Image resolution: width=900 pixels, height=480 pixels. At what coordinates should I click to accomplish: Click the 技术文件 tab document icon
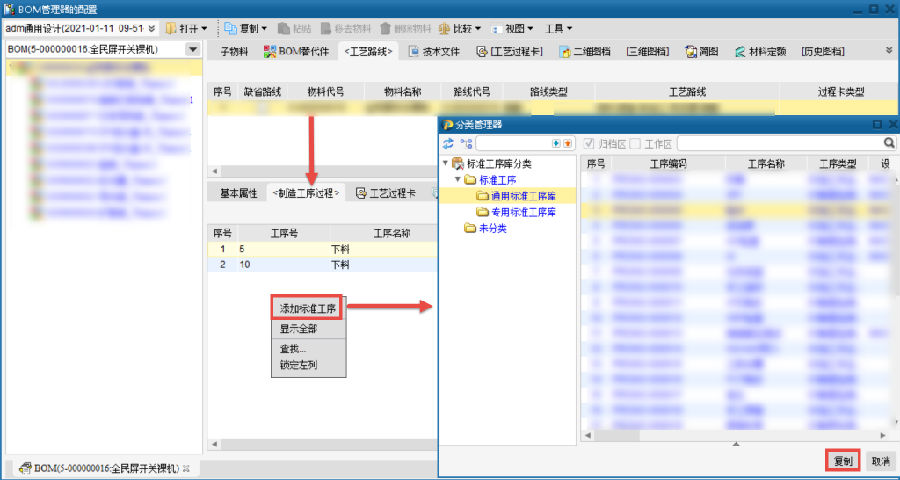point(413,51)
